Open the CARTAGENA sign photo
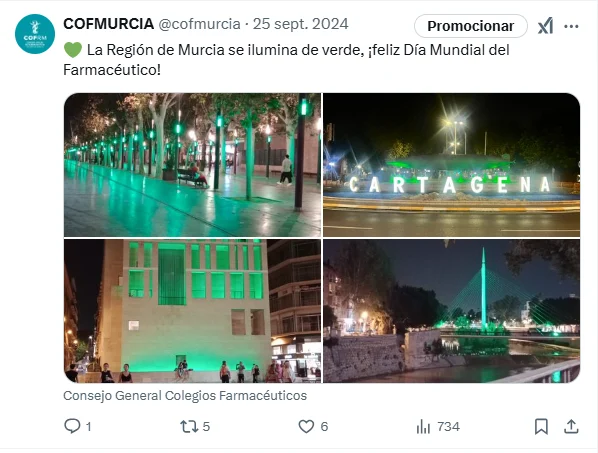 point(452,165)
